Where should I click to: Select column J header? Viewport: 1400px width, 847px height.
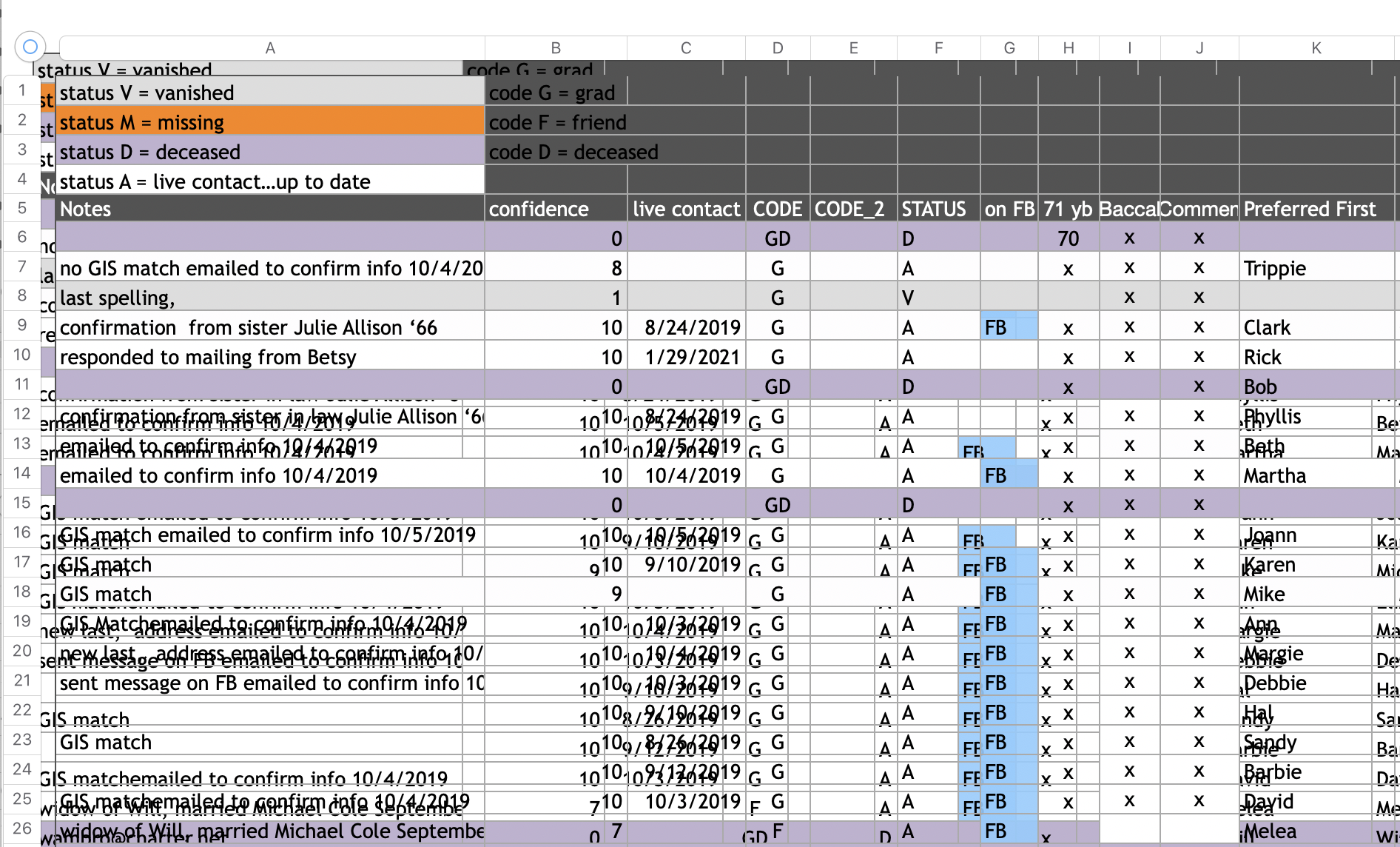(x=1199, y=48)
